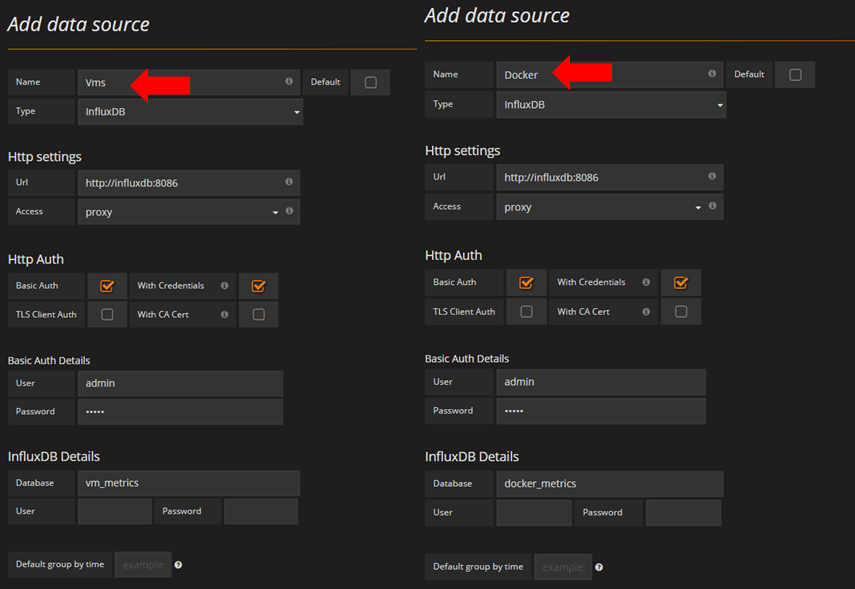Click left With Credentials info icon
The width and height of the screenshot is (855, 589).
224,285
